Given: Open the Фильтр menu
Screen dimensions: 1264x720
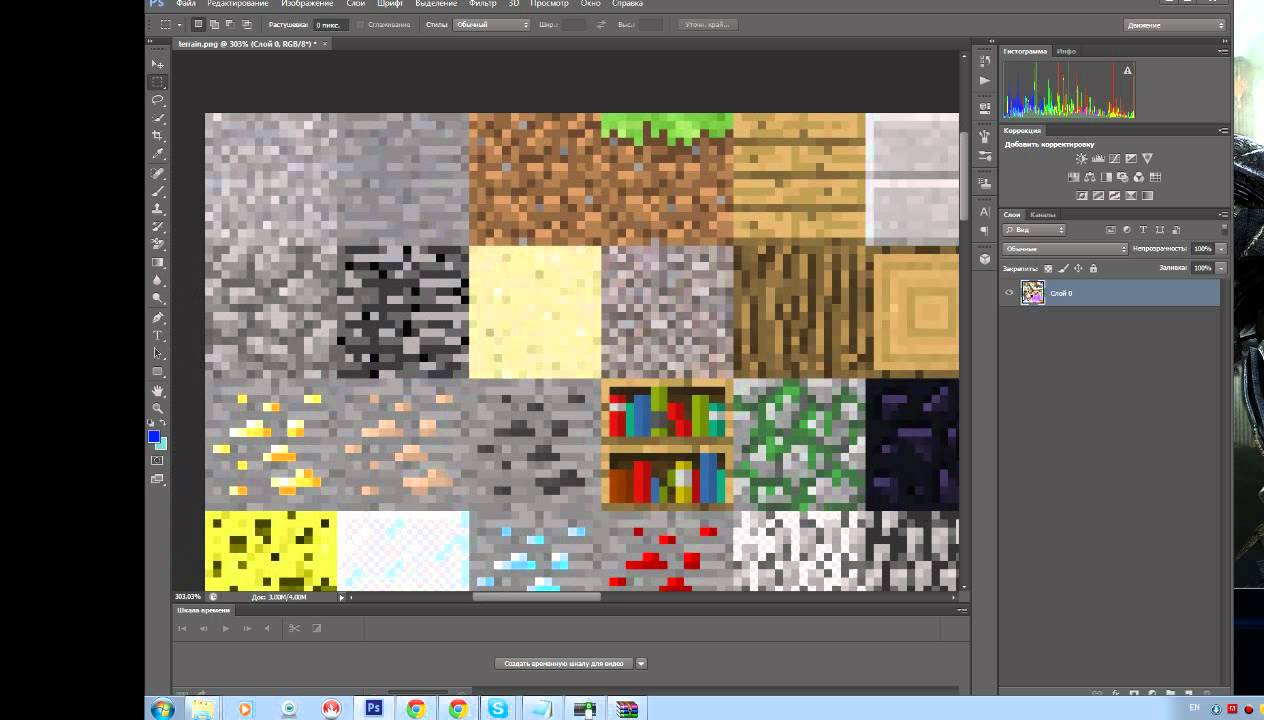Looking at the screenshot, I should [x=482, y=4].
